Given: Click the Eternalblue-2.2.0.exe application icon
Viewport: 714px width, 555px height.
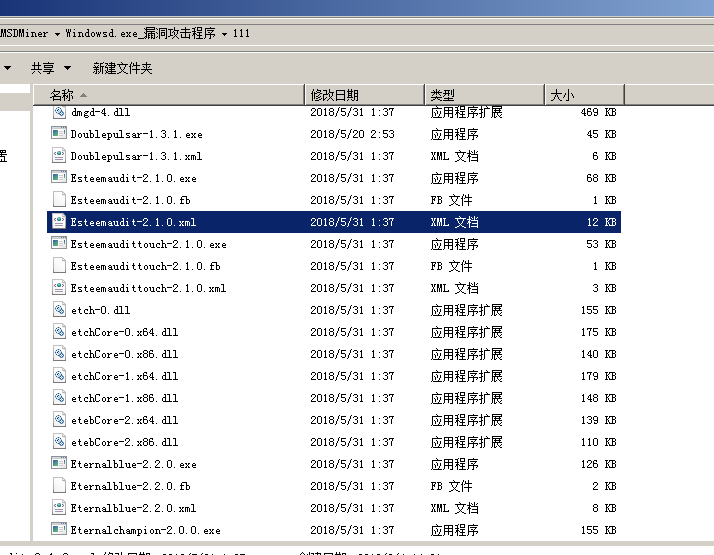Looking at the screenshot, I should 59,463.
